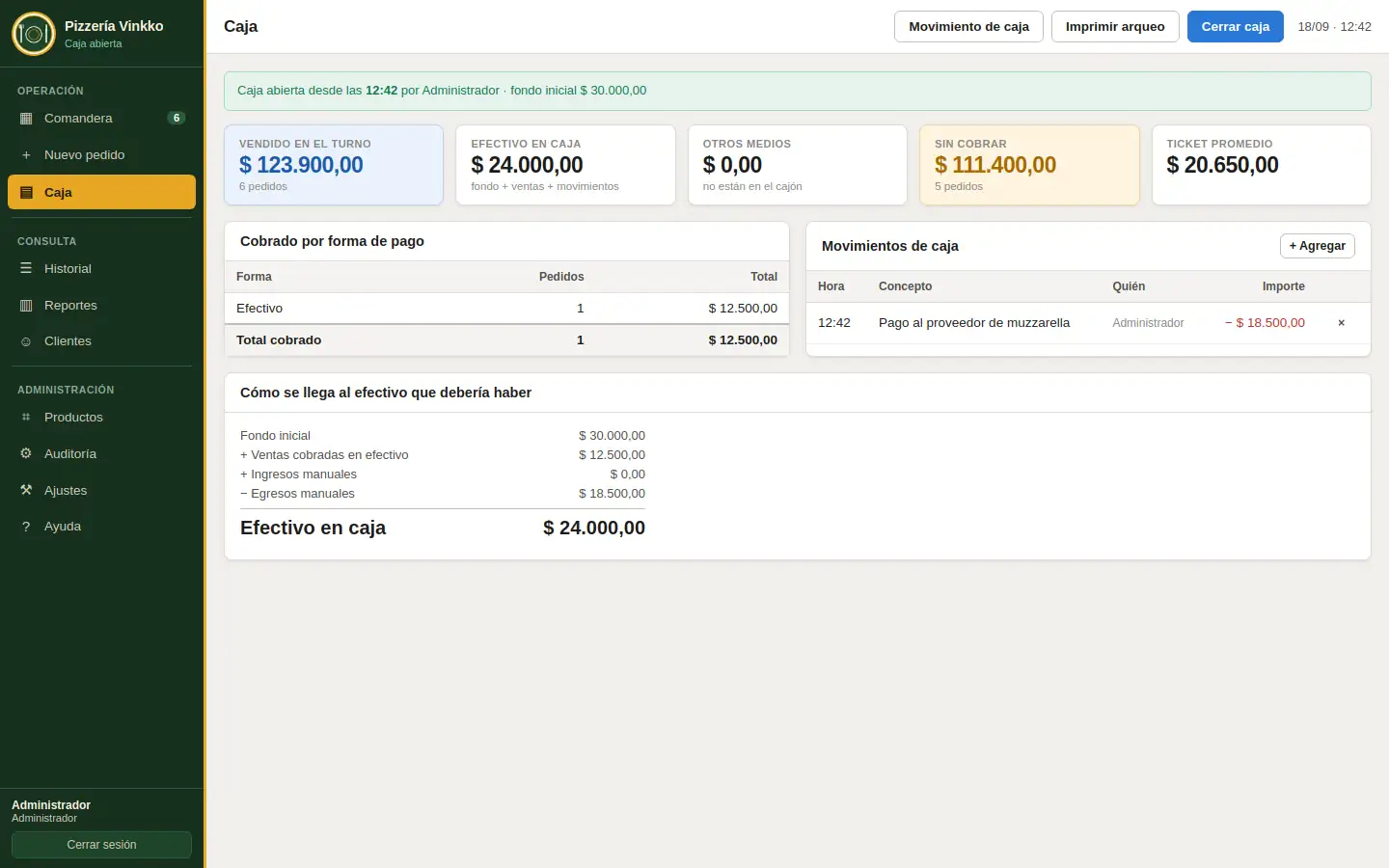Viewport: 1389px width, 868px height.
Task: Click the Productos hash icon
Action: point(26,418)
